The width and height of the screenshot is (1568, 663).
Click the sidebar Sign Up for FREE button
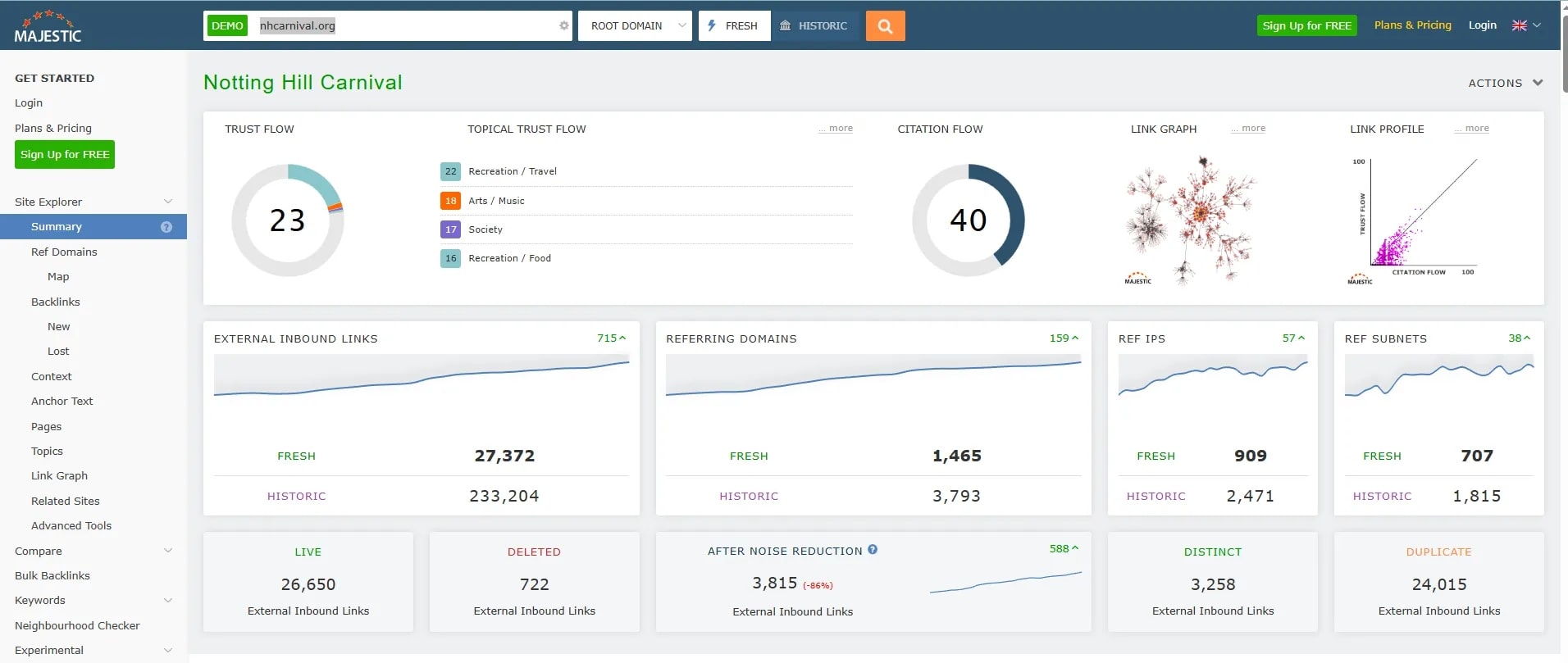click(65, 154)
